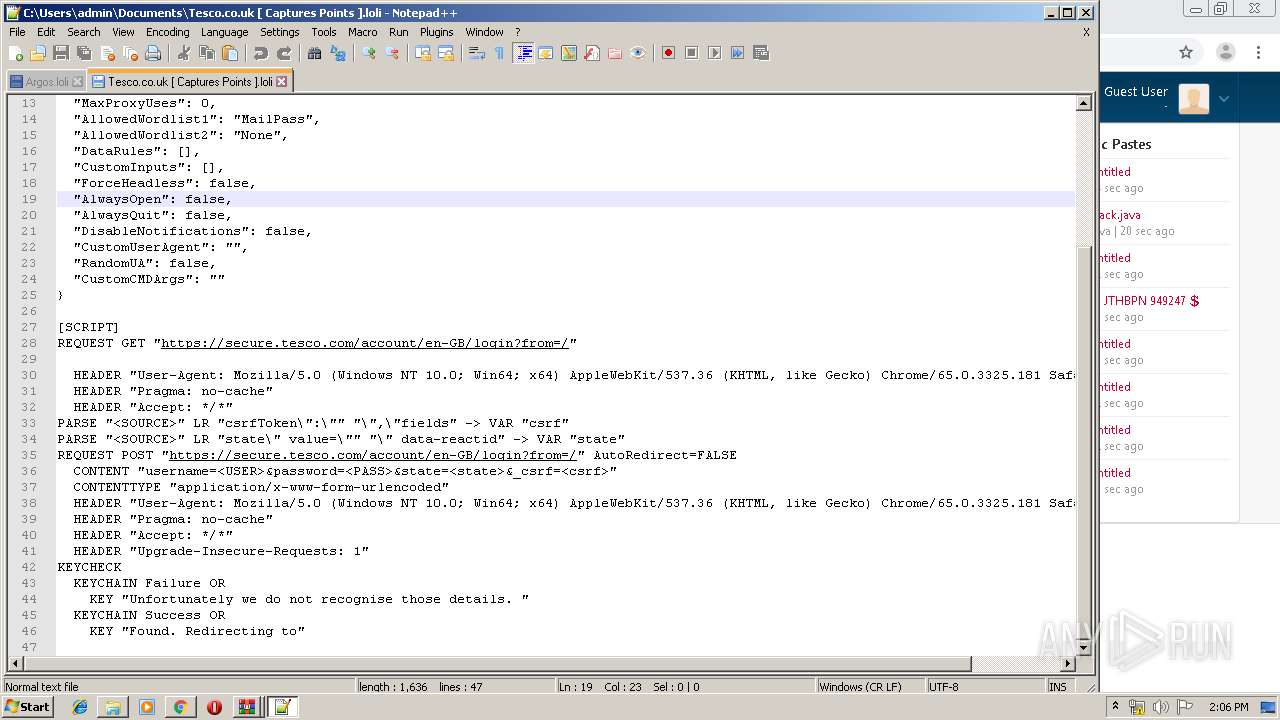The width and height of the screenshot is (1280, 720).
Task: Expand the Guest User dropdown chevron
Action: (x=1223, y=99)
